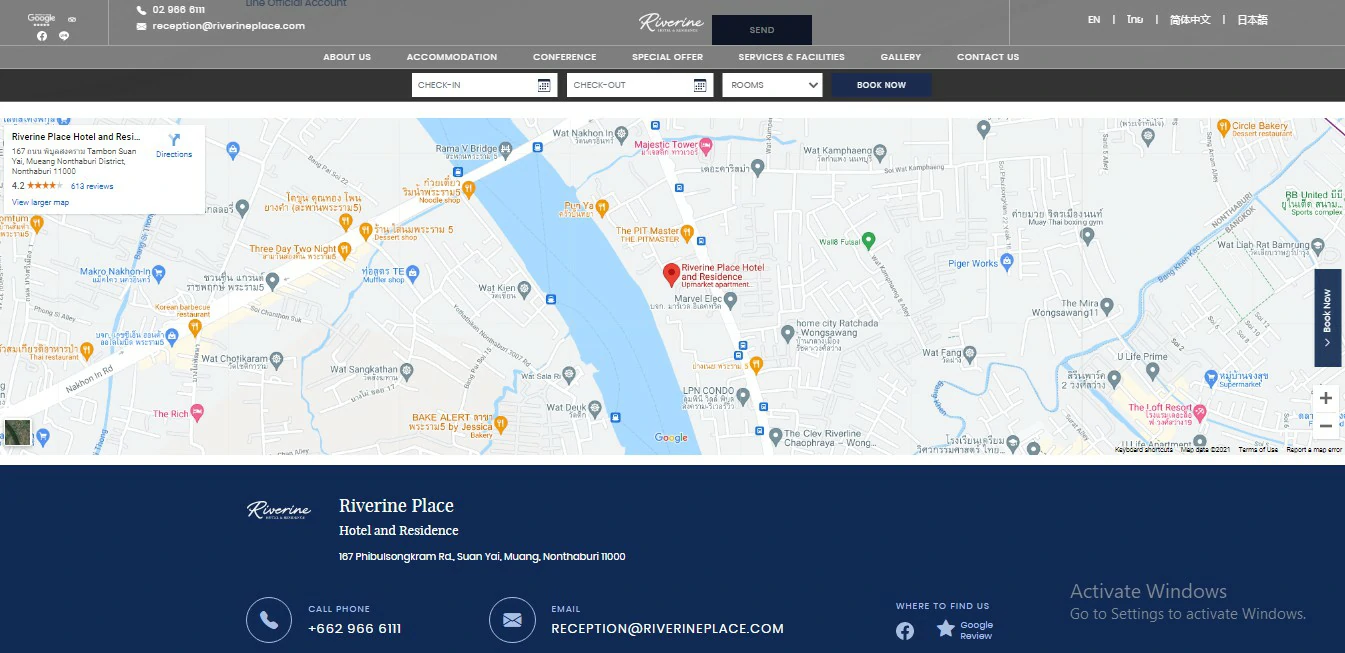Open the Check-Out calendar icon
Screen dimensions: 1345x653
(x=700, y=85)
